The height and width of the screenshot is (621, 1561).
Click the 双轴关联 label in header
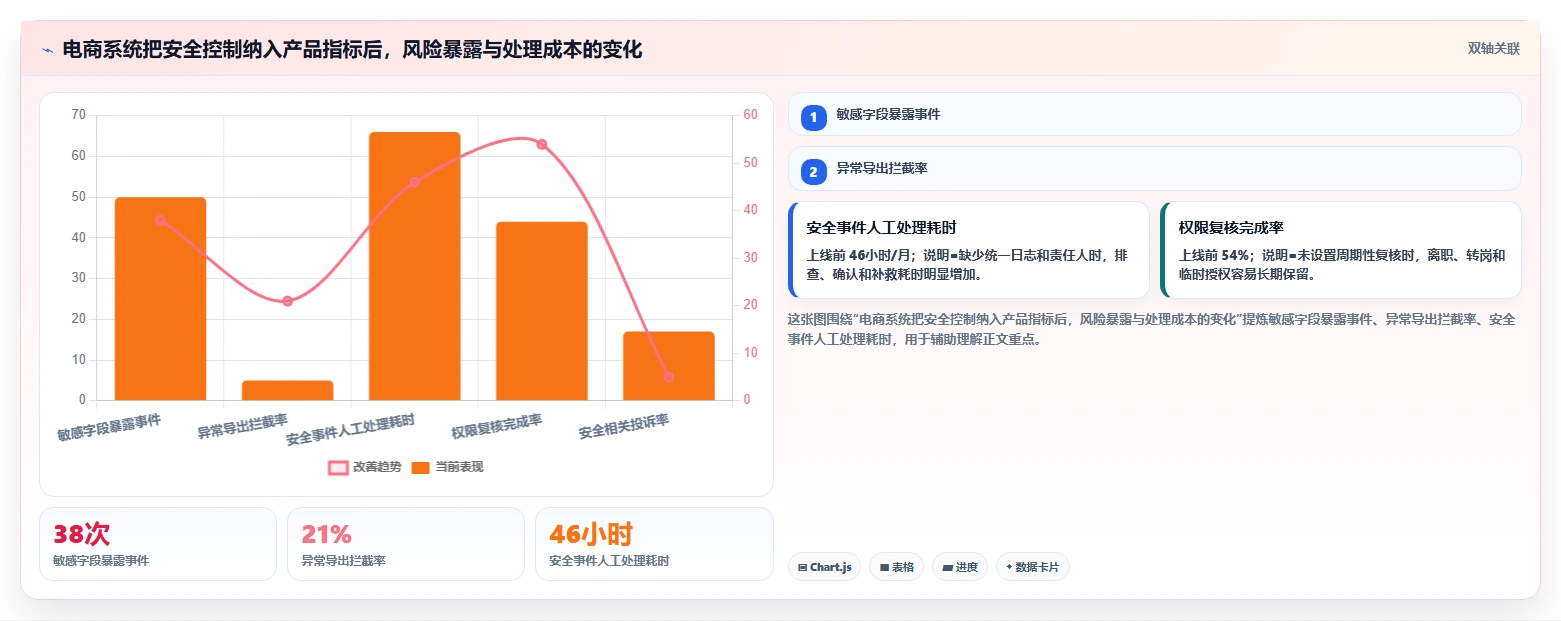click(1493, 49)
